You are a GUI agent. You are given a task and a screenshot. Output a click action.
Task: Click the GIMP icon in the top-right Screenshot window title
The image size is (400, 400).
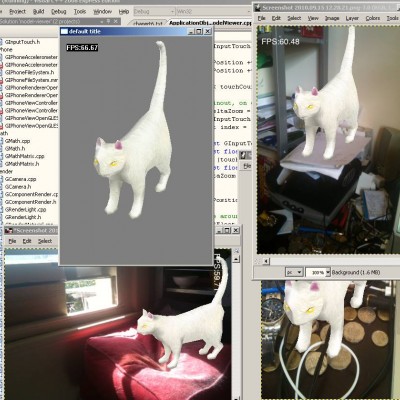257,7
